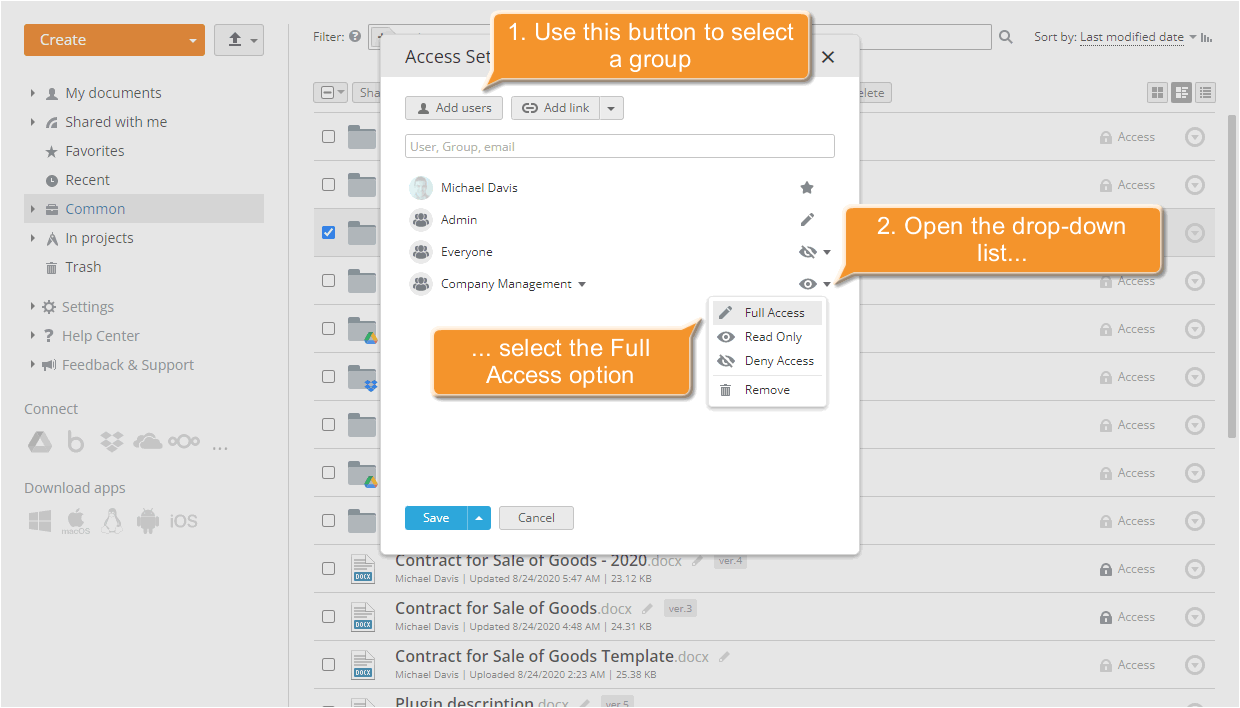
Task: Click the User, Group, email input field
Action: tap(619, 146)
